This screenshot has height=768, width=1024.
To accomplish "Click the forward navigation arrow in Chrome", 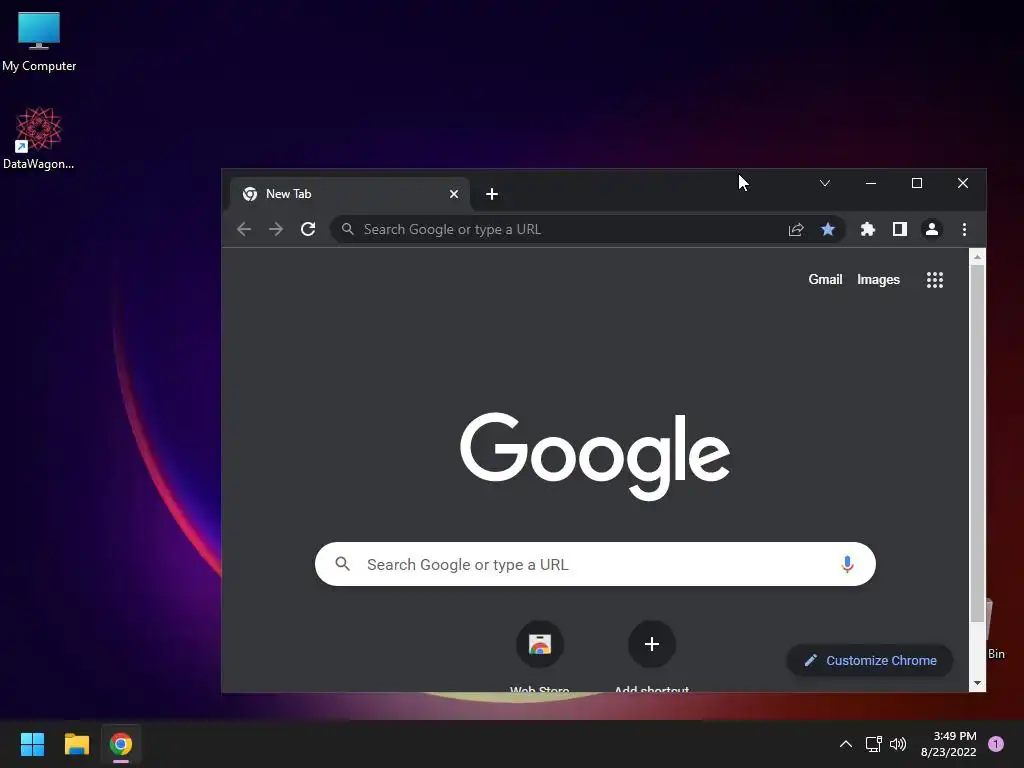I will point(276,229).
